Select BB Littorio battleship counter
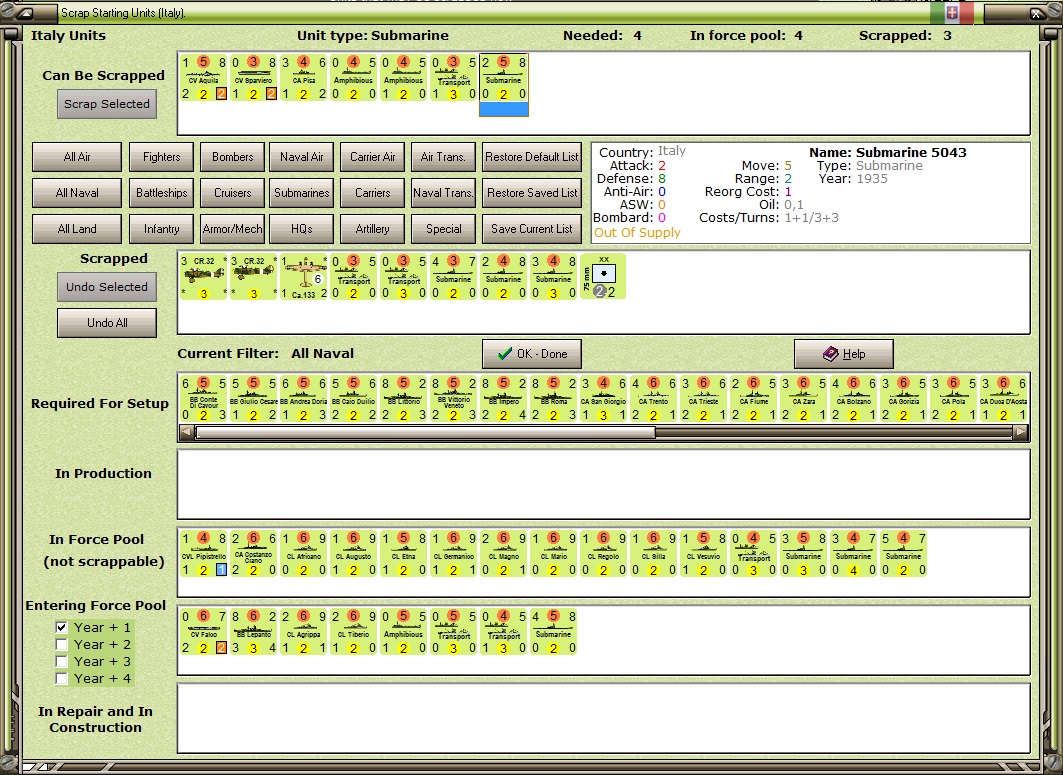 click(403, 399)
